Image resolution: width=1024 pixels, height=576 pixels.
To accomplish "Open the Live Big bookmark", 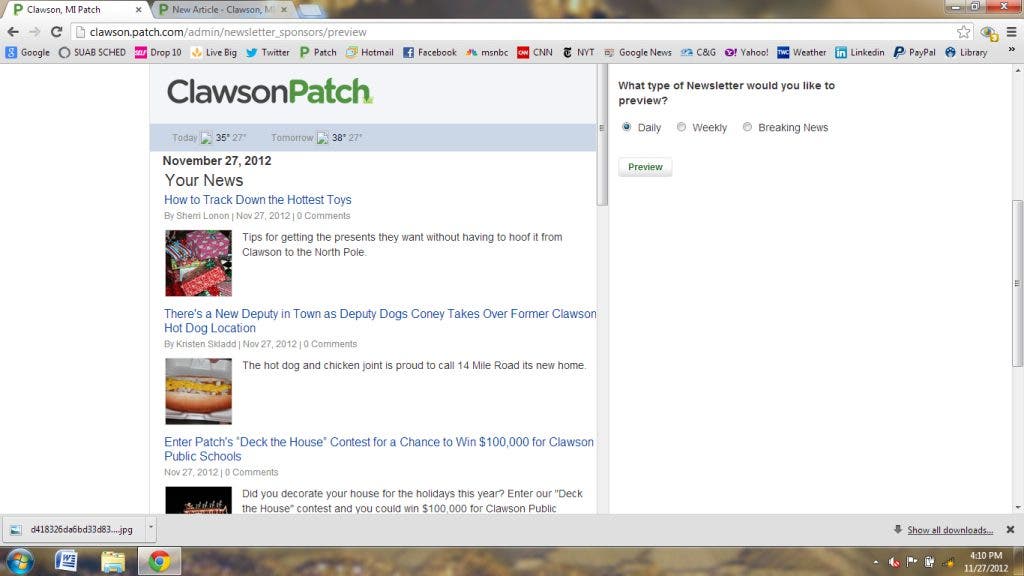I will coord(214,52).
